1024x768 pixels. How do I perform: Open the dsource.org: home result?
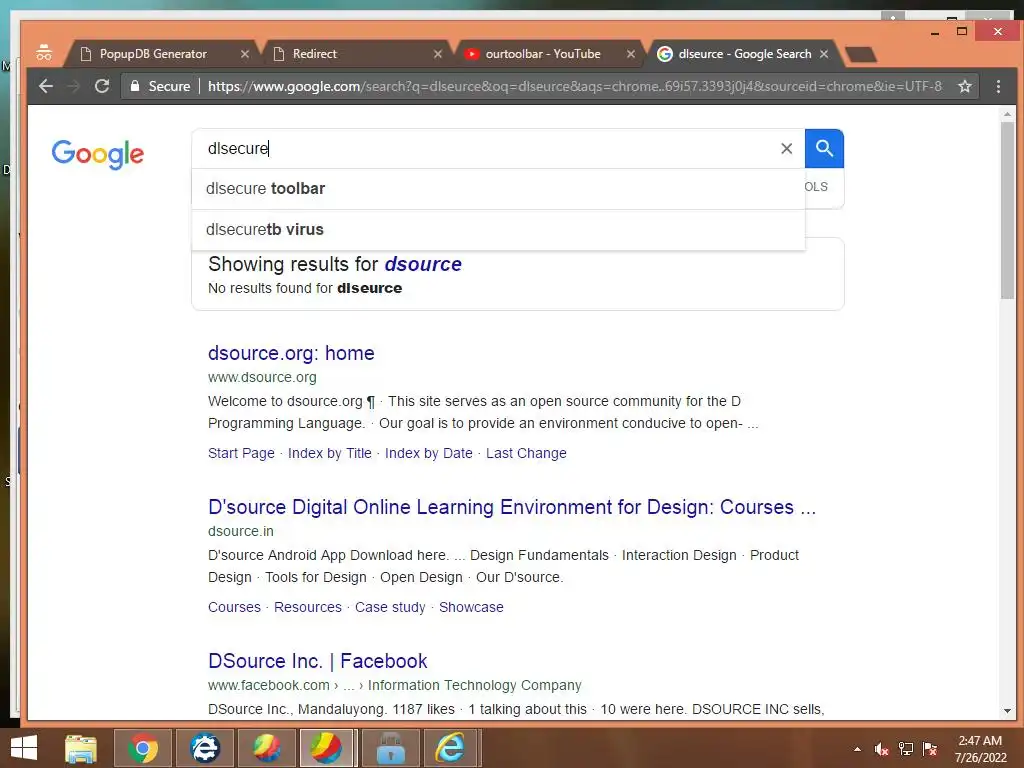point(291,353)
